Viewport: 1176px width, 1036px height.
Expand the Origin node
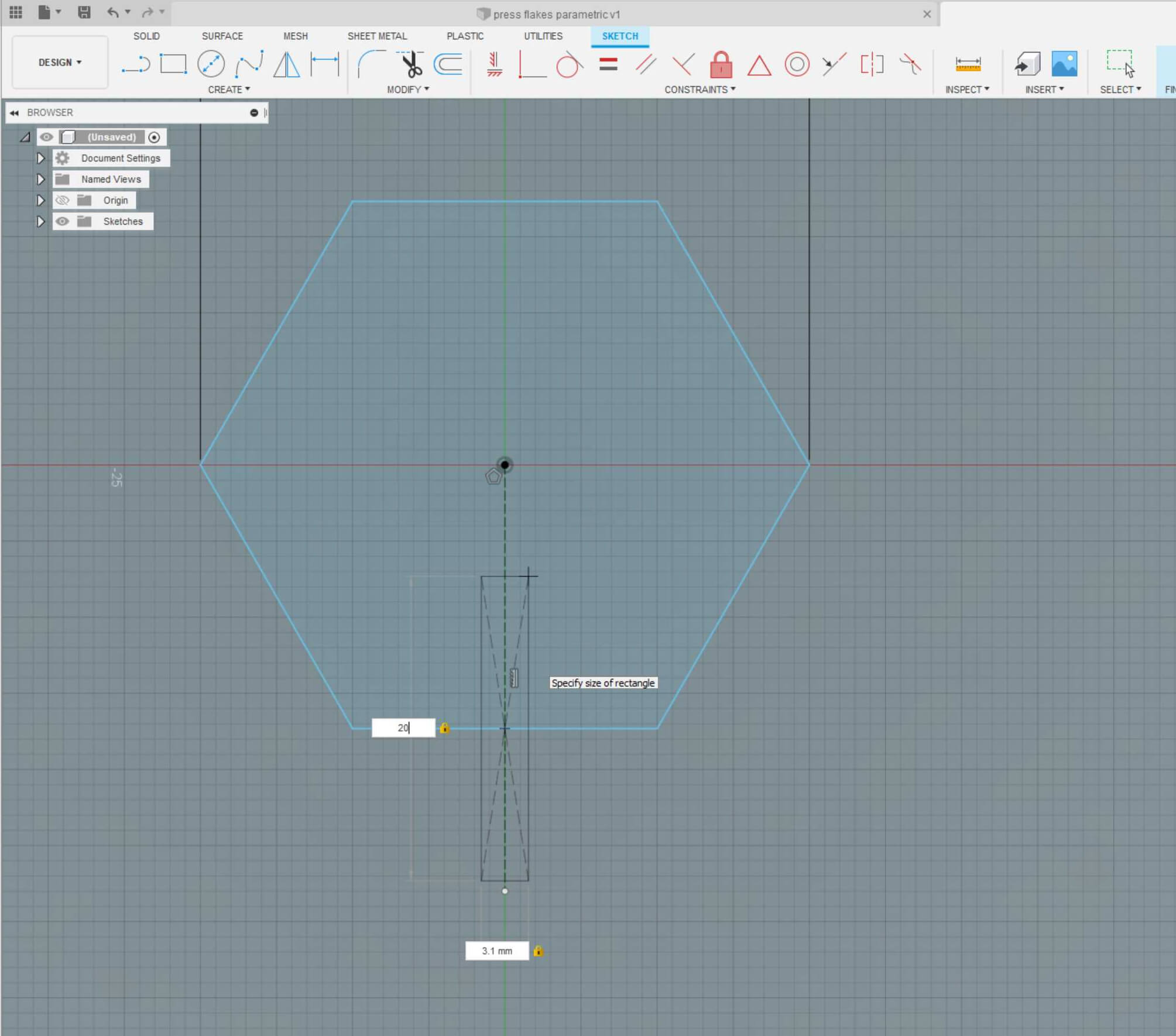[x=40, y=200]
